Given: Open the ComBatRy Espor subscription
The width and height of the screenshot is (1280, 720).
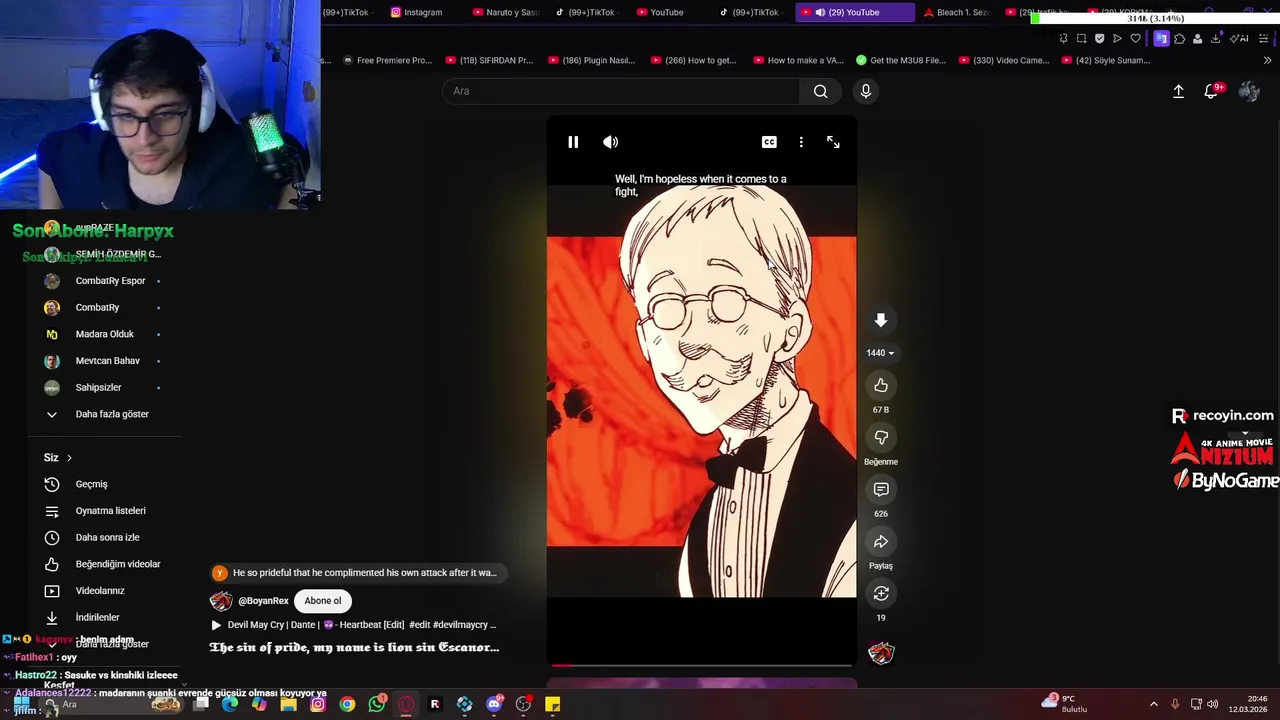Looking at the screenshot, I should coord(110,281).
